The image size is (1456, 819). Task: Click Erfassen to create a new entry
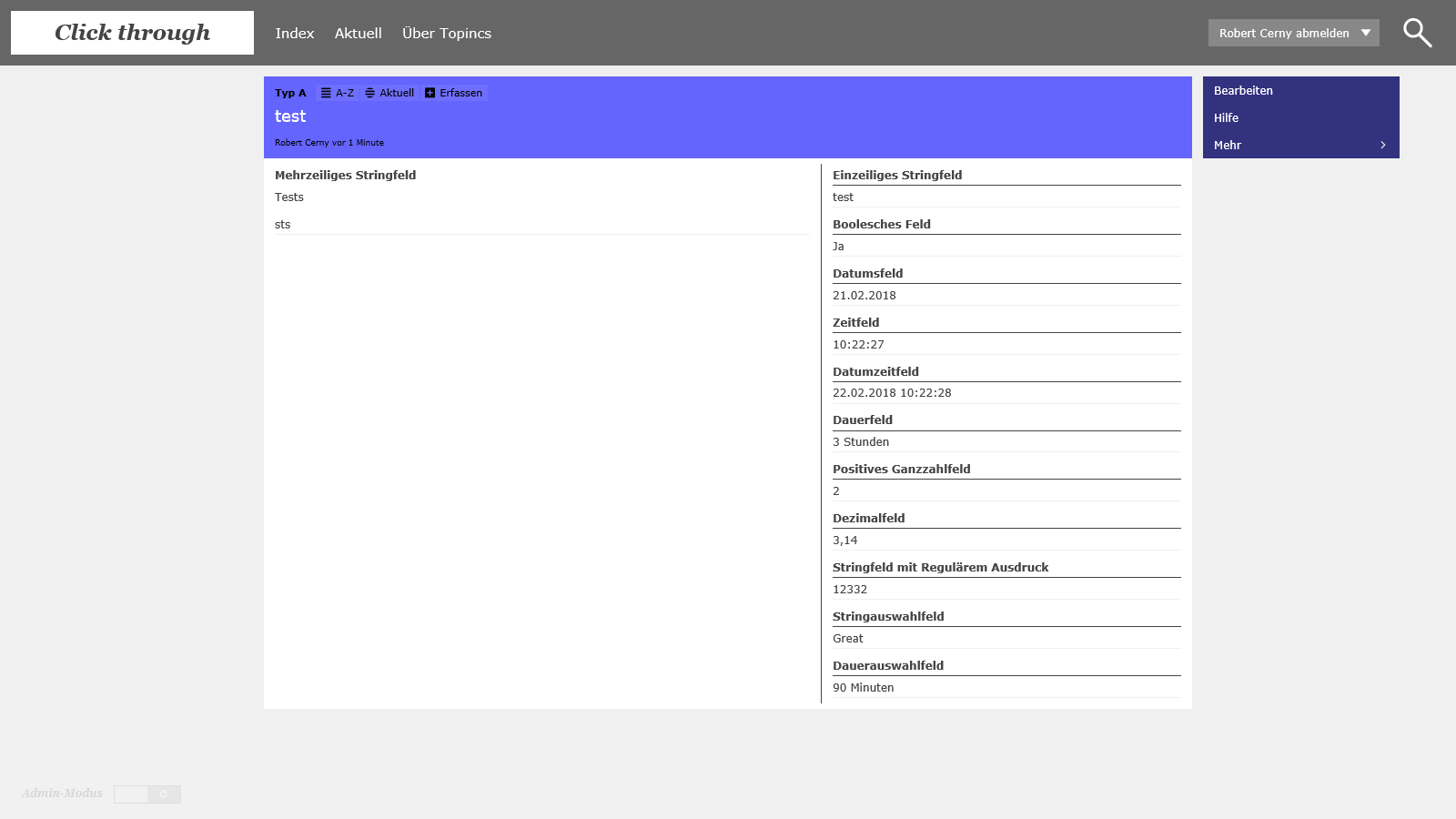[x=454, y=93]
